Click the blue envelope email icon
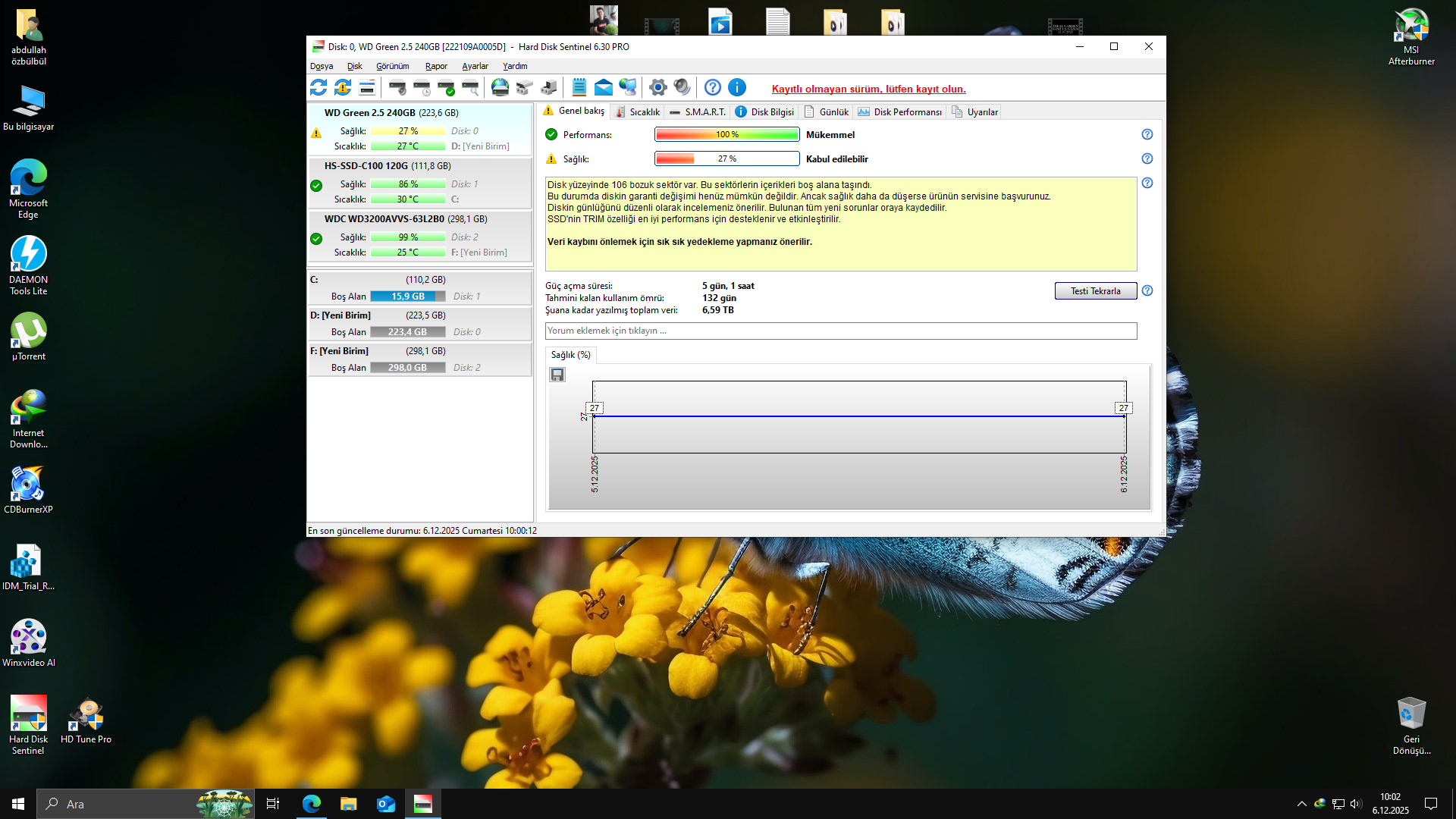This screenshot has height=819, width=1456. (x=604, y=87)
